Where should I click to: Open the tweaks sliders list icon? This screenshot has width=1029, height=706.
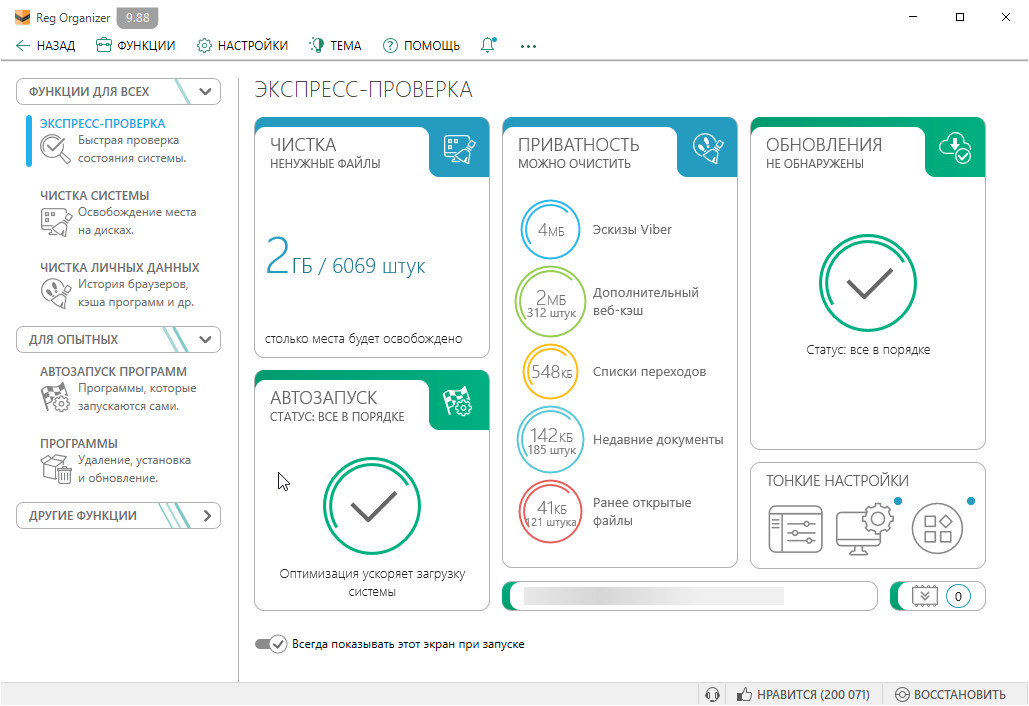[x=795, y=528]
